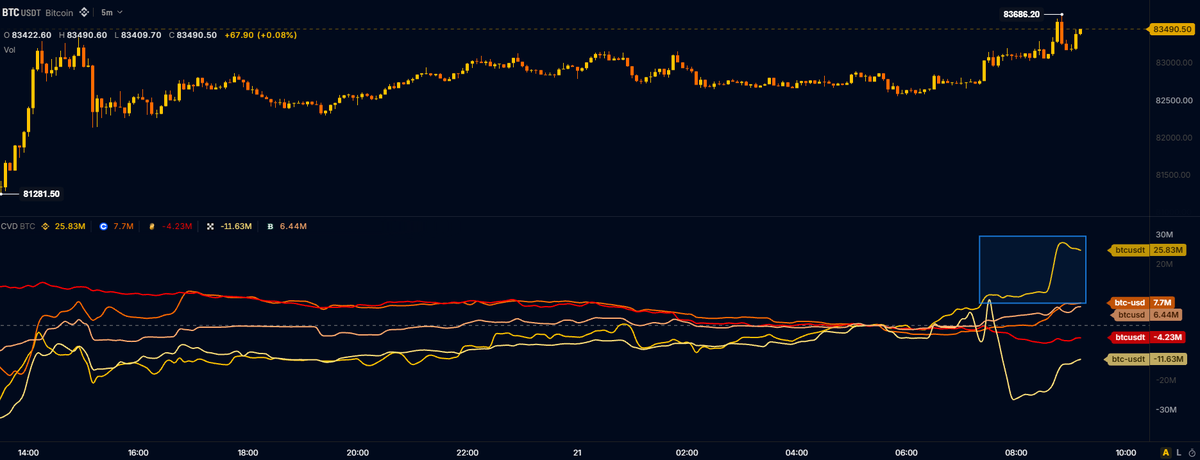
Task: Click the low price value 83409.70
Action: click(x=141, y=35)
